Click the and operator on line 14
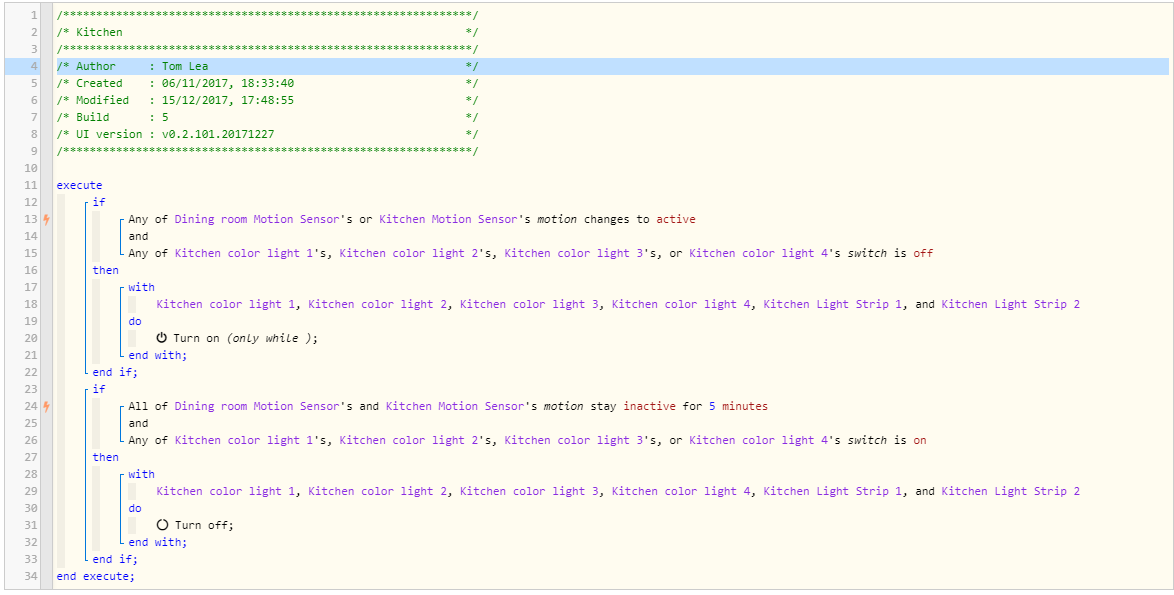 click(x=139, y=236)
